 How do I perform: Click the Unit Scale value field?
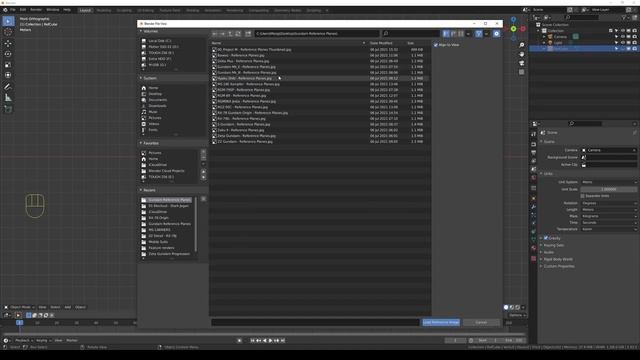tap(608, 189)
